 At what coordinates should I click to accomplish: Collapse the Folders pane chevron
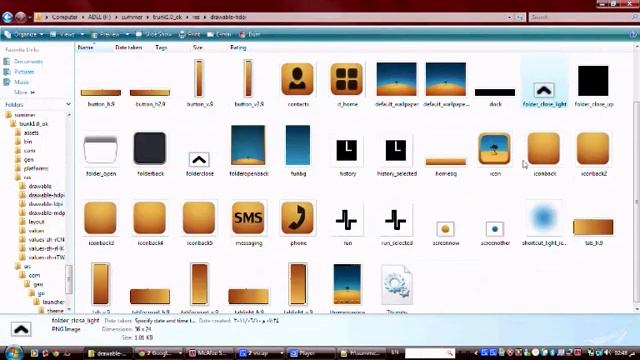(68, 104)
